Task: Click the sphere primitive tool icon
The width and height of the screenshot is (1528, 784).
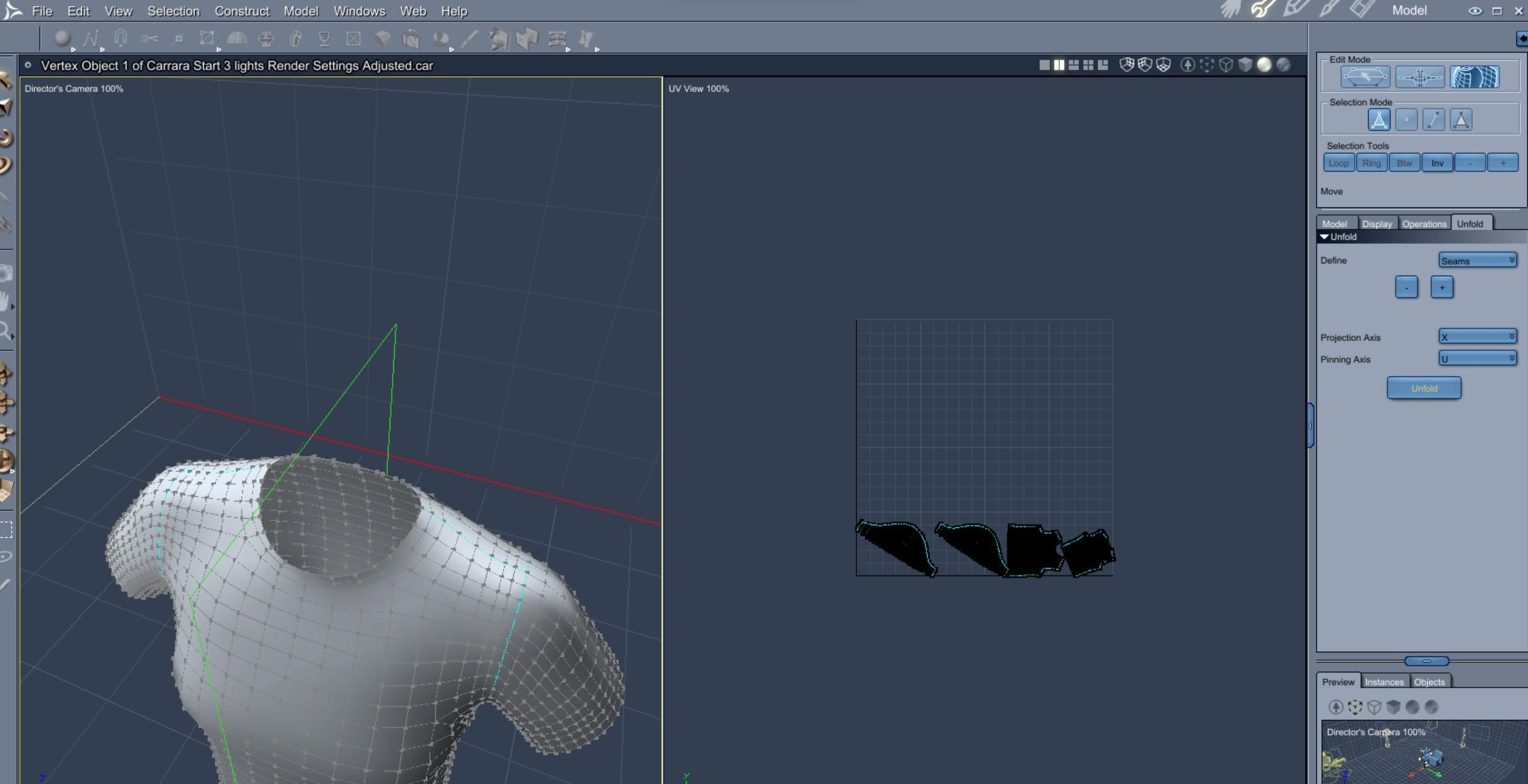Action: click(61, 39)
